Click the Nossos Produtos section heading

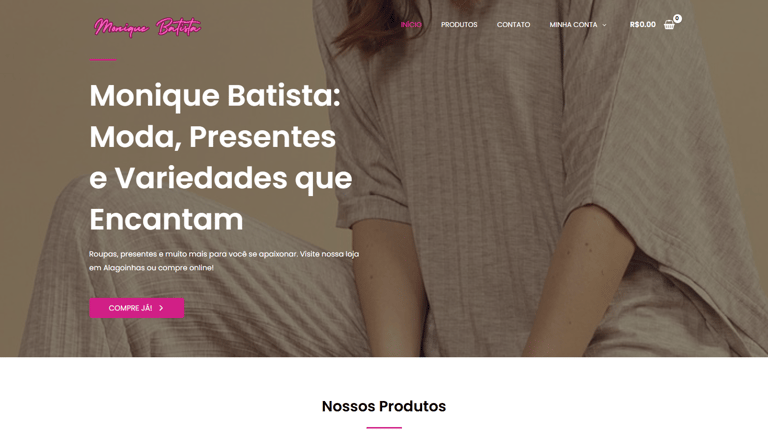(x=384, y=406)
